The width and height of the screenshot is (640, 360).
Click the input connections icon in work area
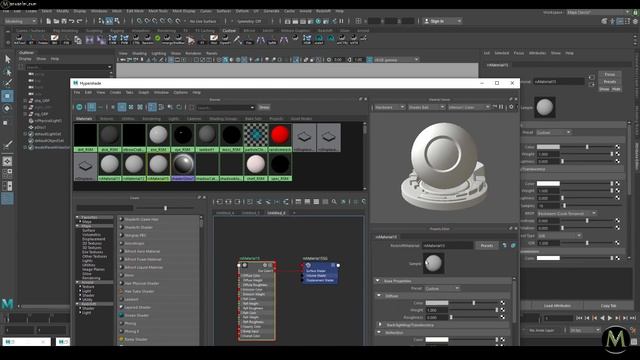click(219, 201)
